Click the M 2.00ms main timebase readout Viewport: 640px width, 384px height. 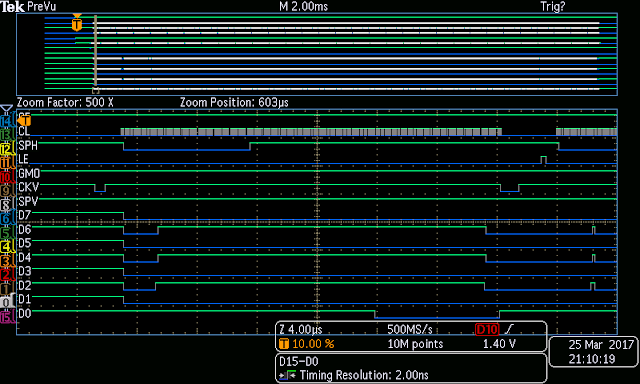[x=303, y=7]
